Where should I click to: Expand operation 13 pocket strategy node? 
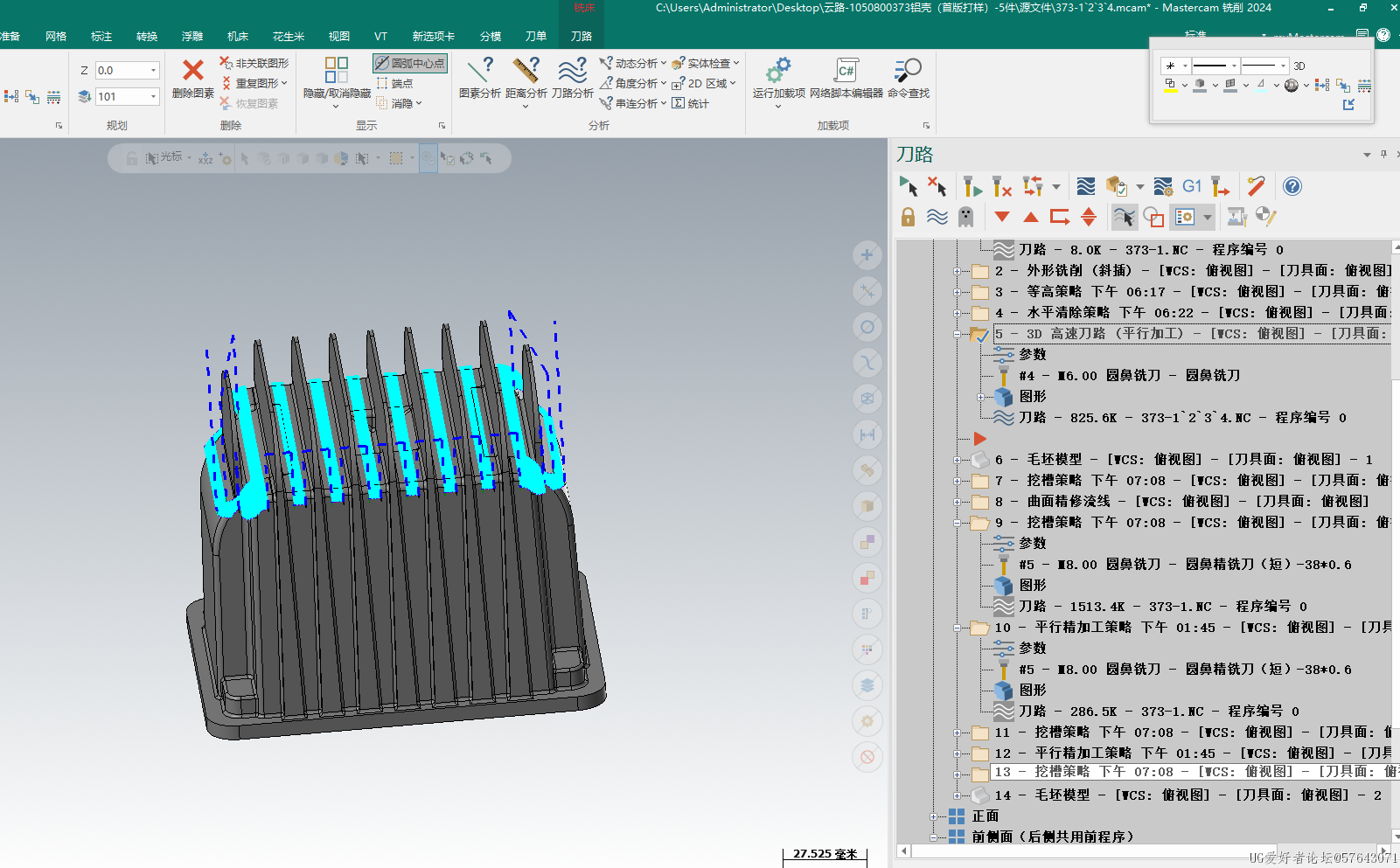tap(958, 773)
